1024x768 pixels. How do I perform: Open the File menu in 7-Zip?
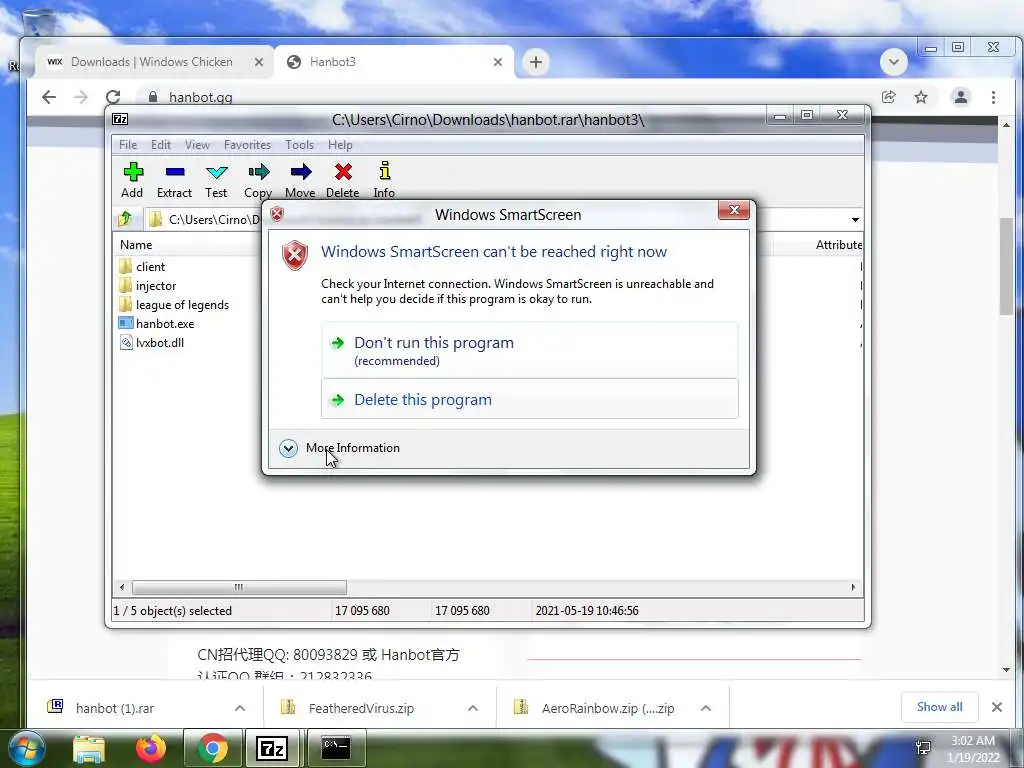128,145
